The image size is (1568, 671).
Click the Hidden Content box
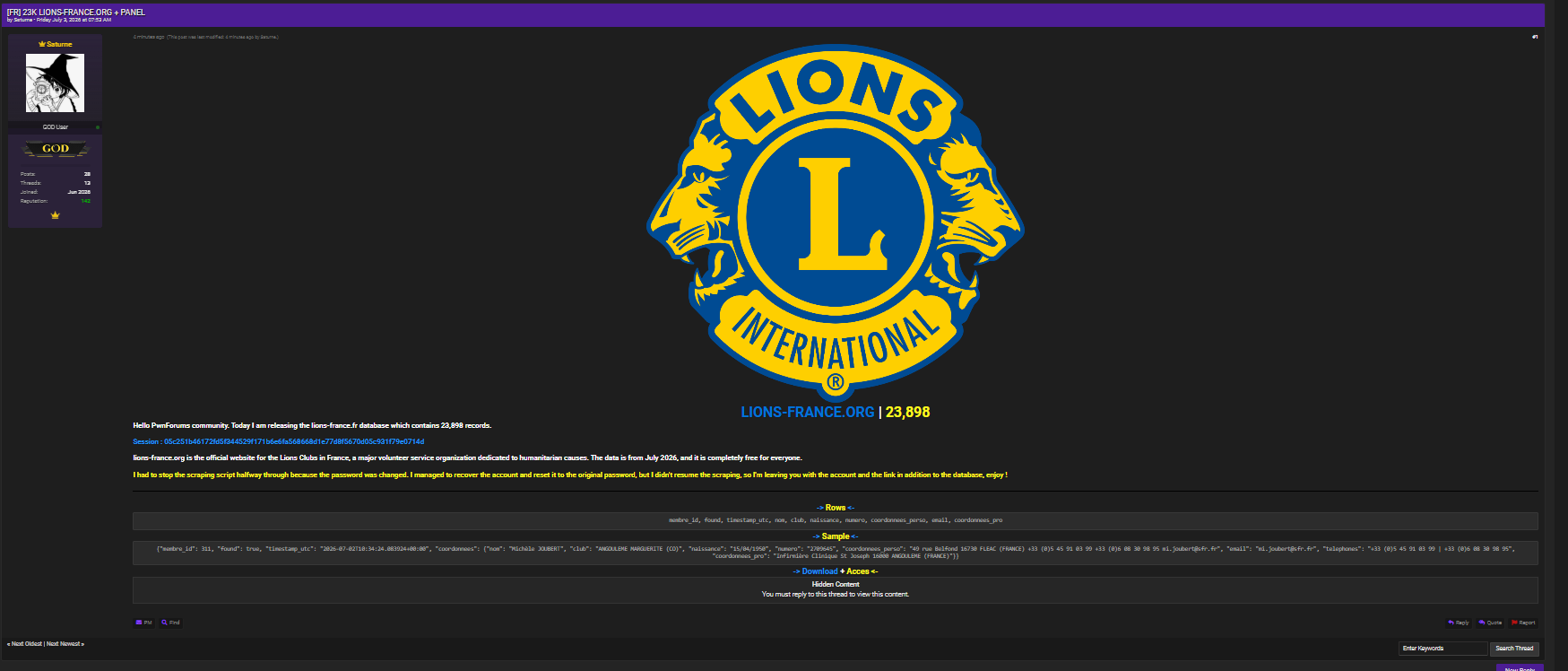tap(836, 589)
